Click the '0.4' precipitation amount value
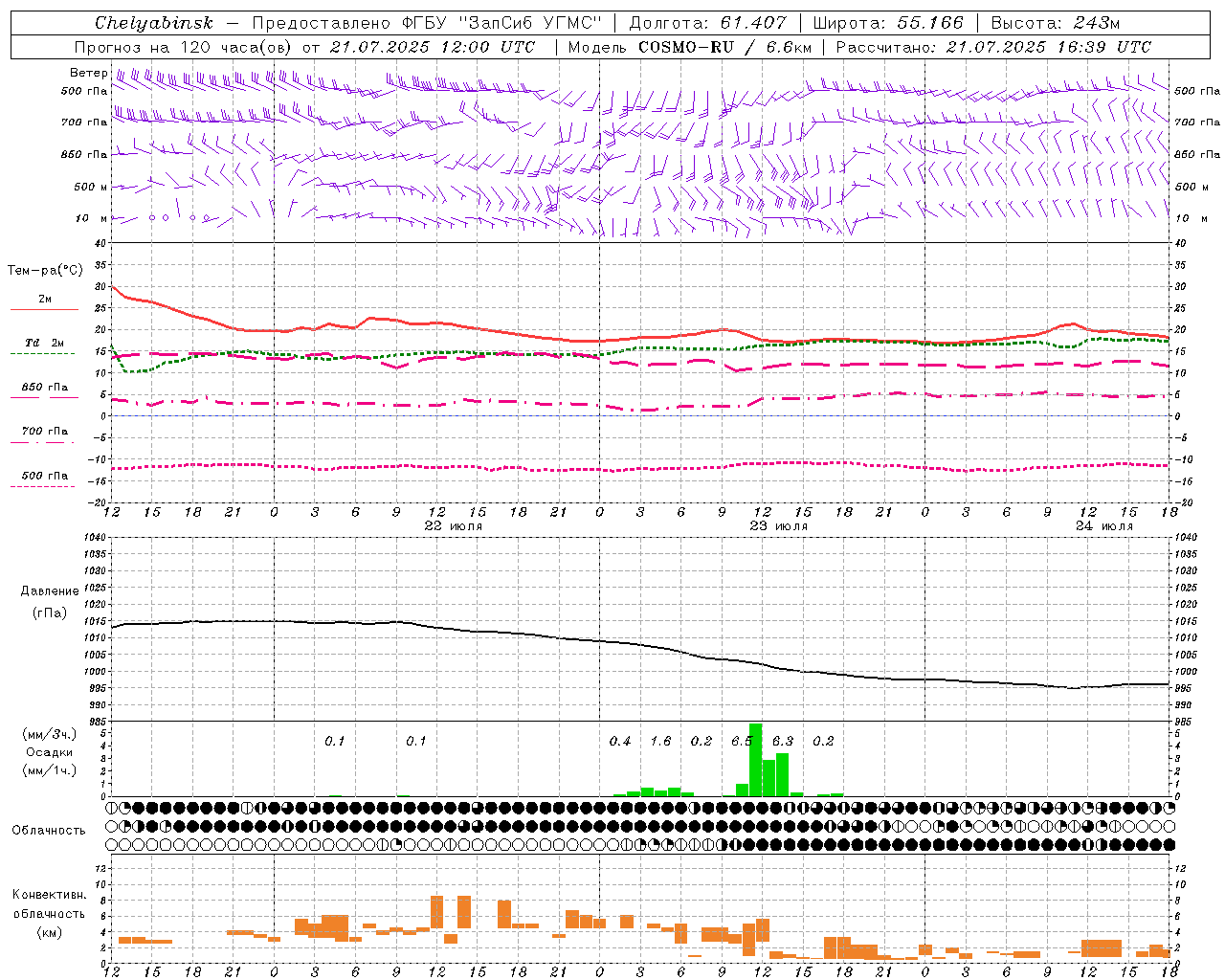 [620, 741]
